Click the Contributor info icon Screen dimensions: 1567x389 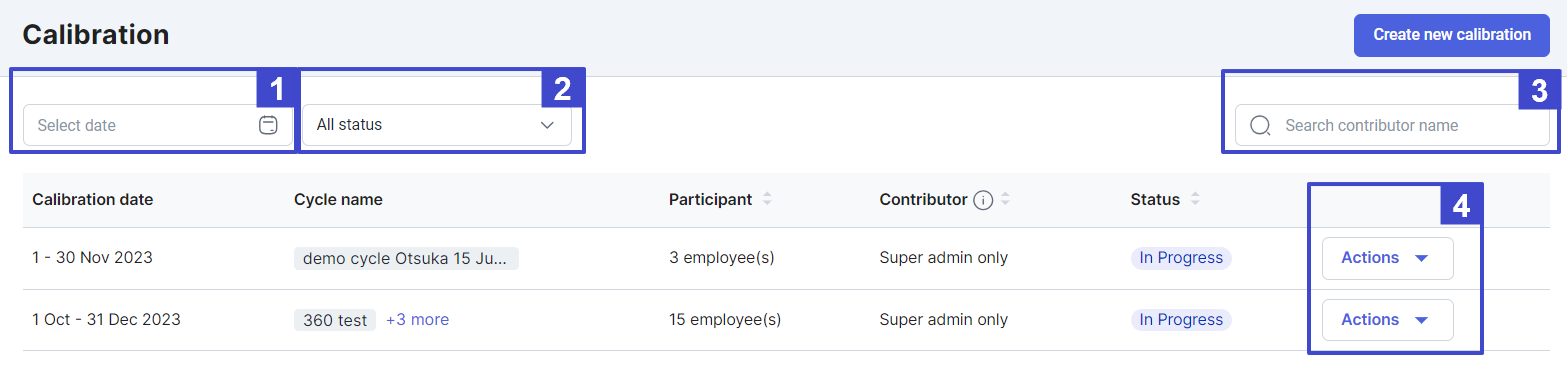(983, 200)
